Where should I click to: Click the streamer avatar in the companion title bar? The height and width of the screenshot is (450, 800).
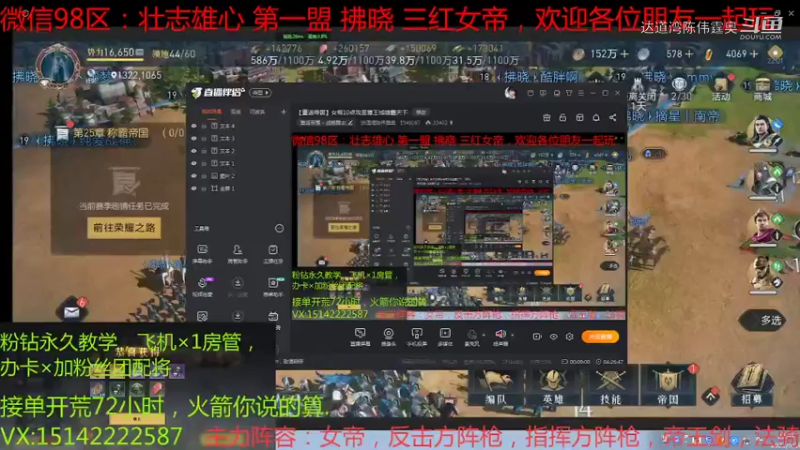(510, 93)
